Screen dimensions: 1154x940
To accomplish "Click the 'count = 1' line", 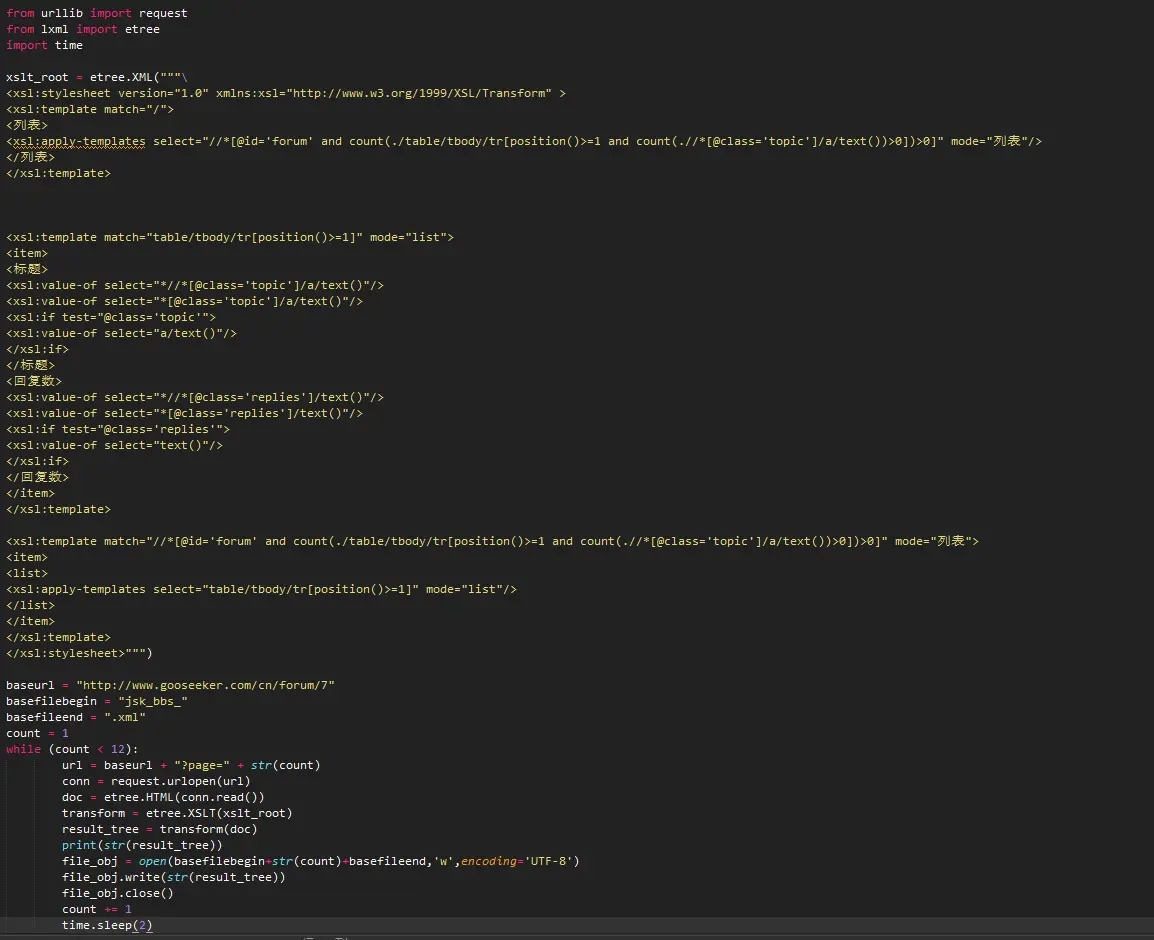I will point(37,734).
